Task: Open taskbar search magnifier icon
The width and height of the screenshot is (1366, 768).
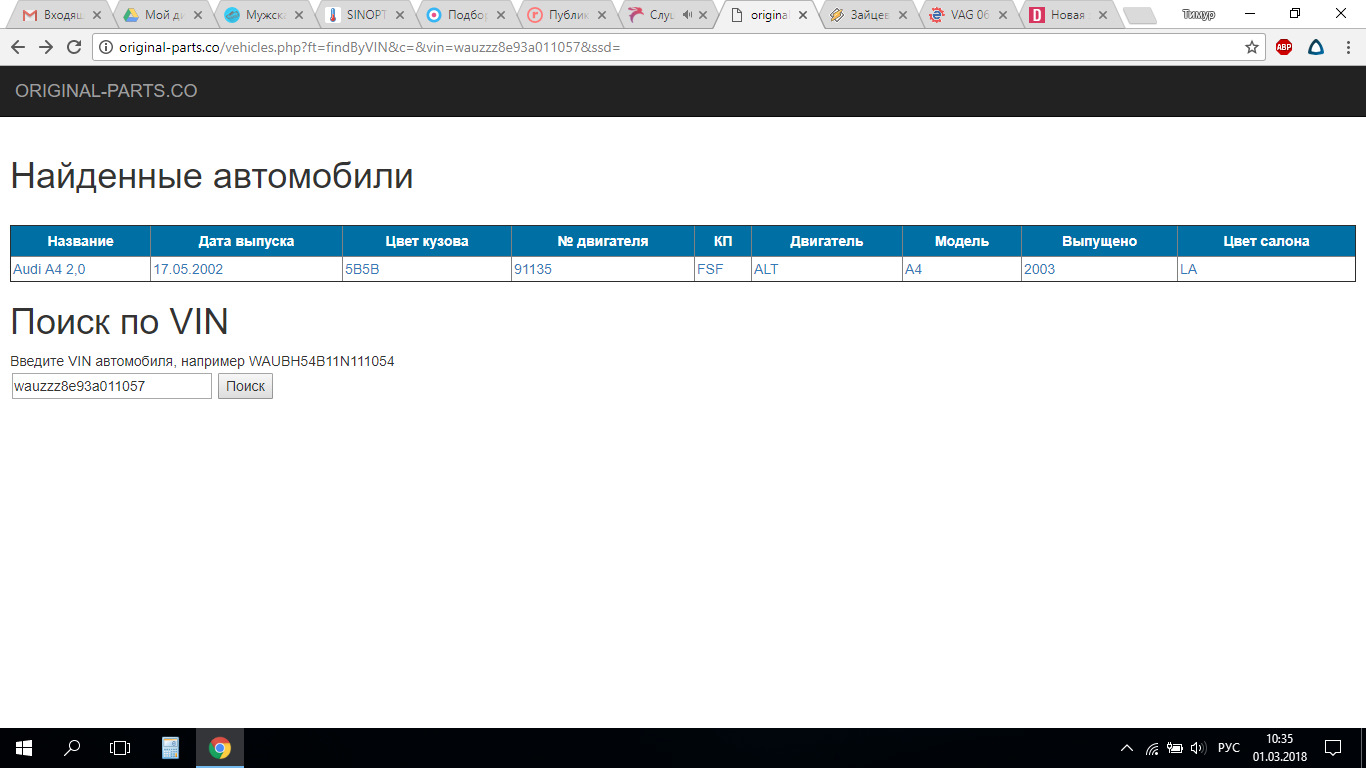Action: coord(72,748)
